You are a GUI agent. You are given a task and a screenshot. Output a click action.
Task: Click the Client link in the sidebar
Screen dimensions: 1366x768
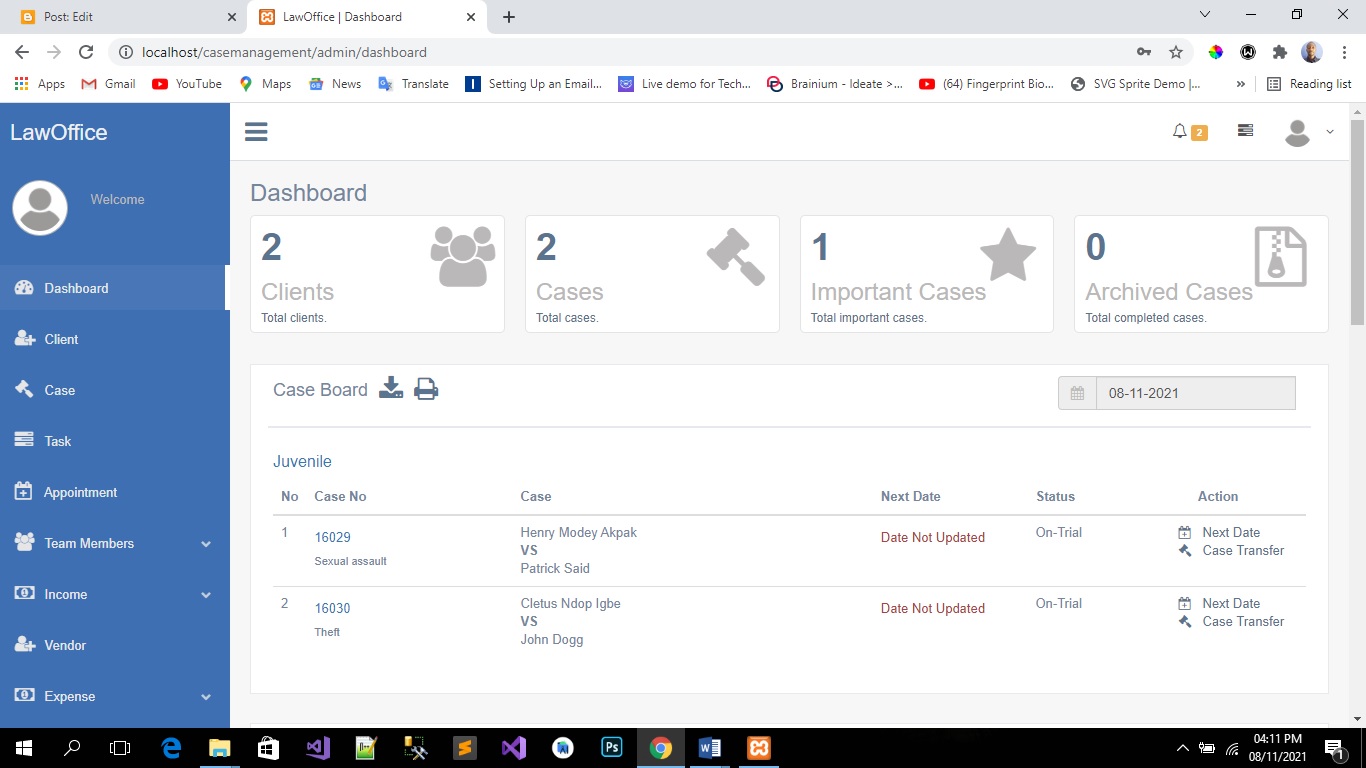62,339
